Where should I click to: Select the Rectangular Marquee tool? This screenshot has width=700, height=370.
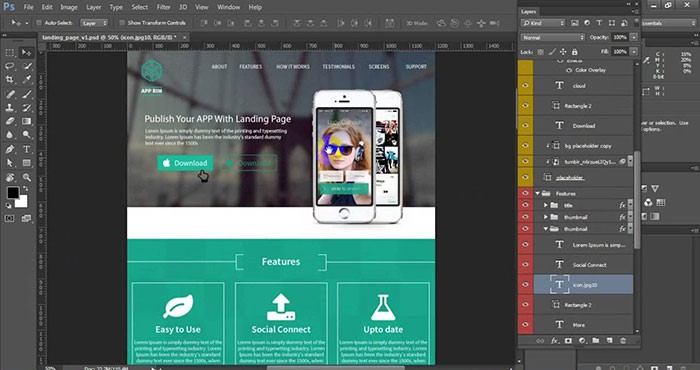point(9,53)
